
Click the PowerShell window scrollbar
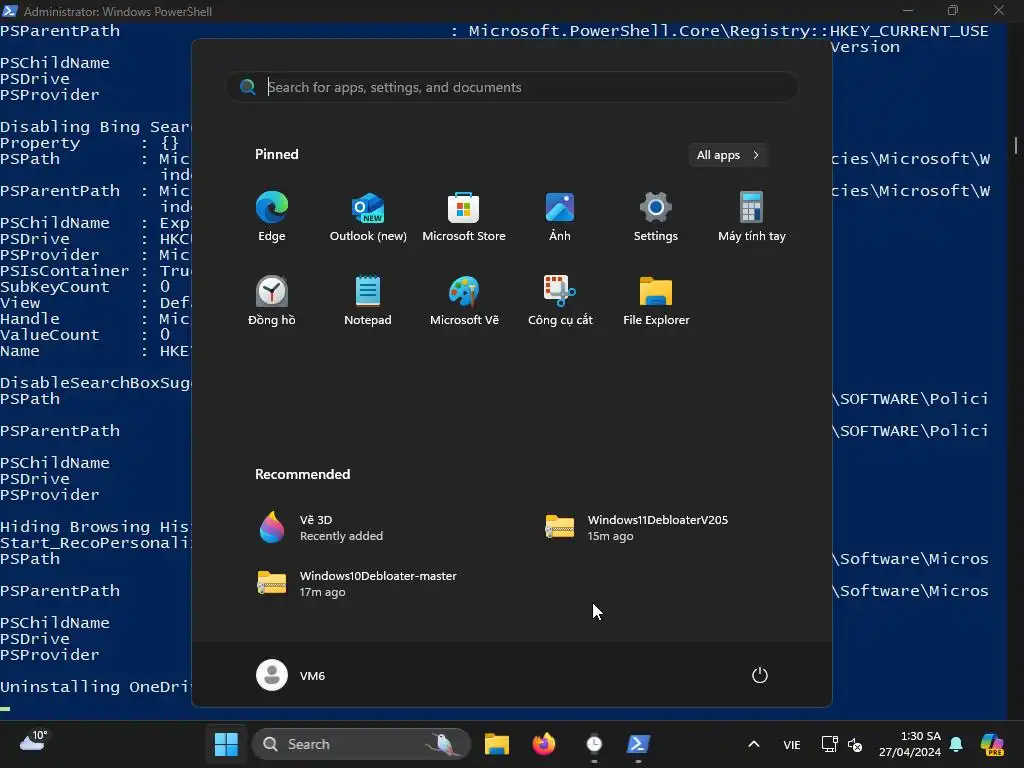[1016, 146]
